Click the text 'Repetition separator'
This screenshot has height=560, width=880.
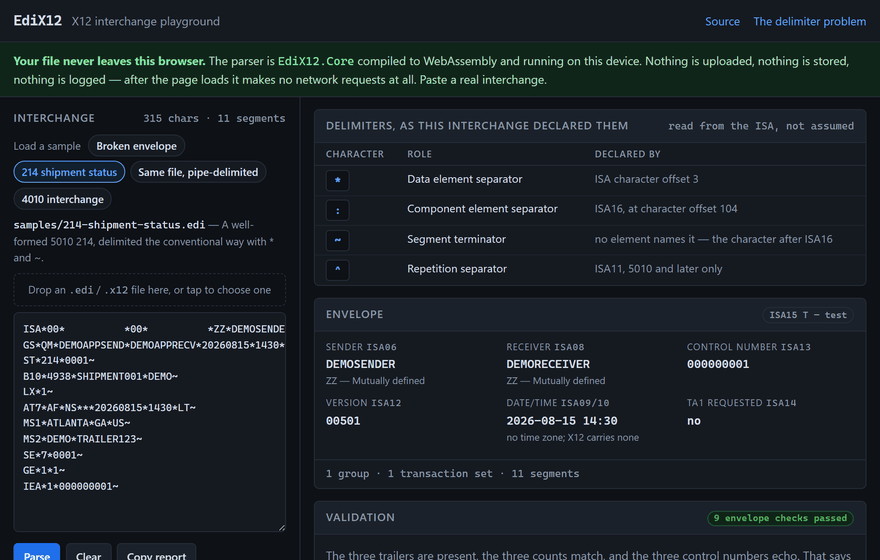point(457,269)
